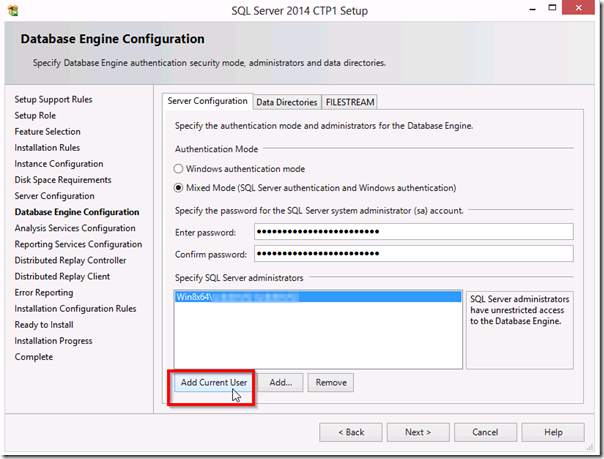Screen dimensions: 604x459
Task: Click the Setup Role step
Action: tap(35, 116)
